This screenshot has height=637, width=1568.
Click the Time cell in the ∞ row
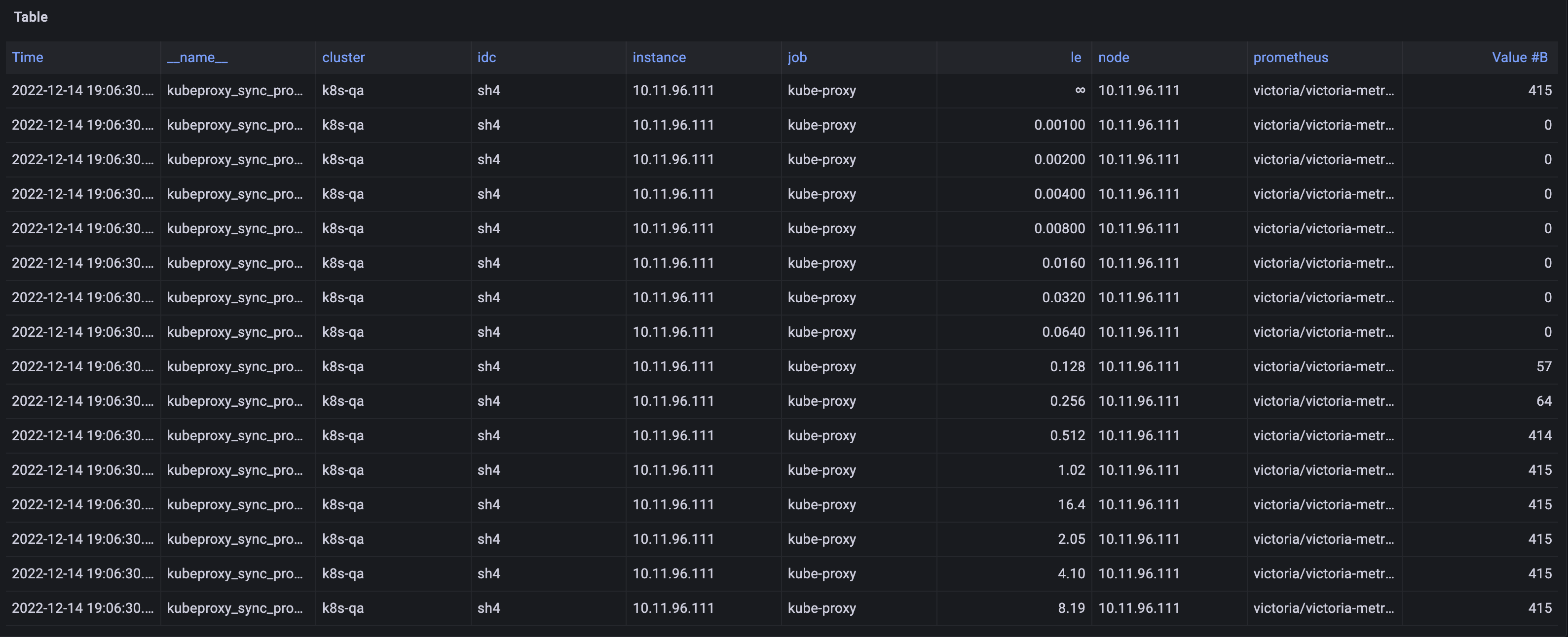coord(83,91)
